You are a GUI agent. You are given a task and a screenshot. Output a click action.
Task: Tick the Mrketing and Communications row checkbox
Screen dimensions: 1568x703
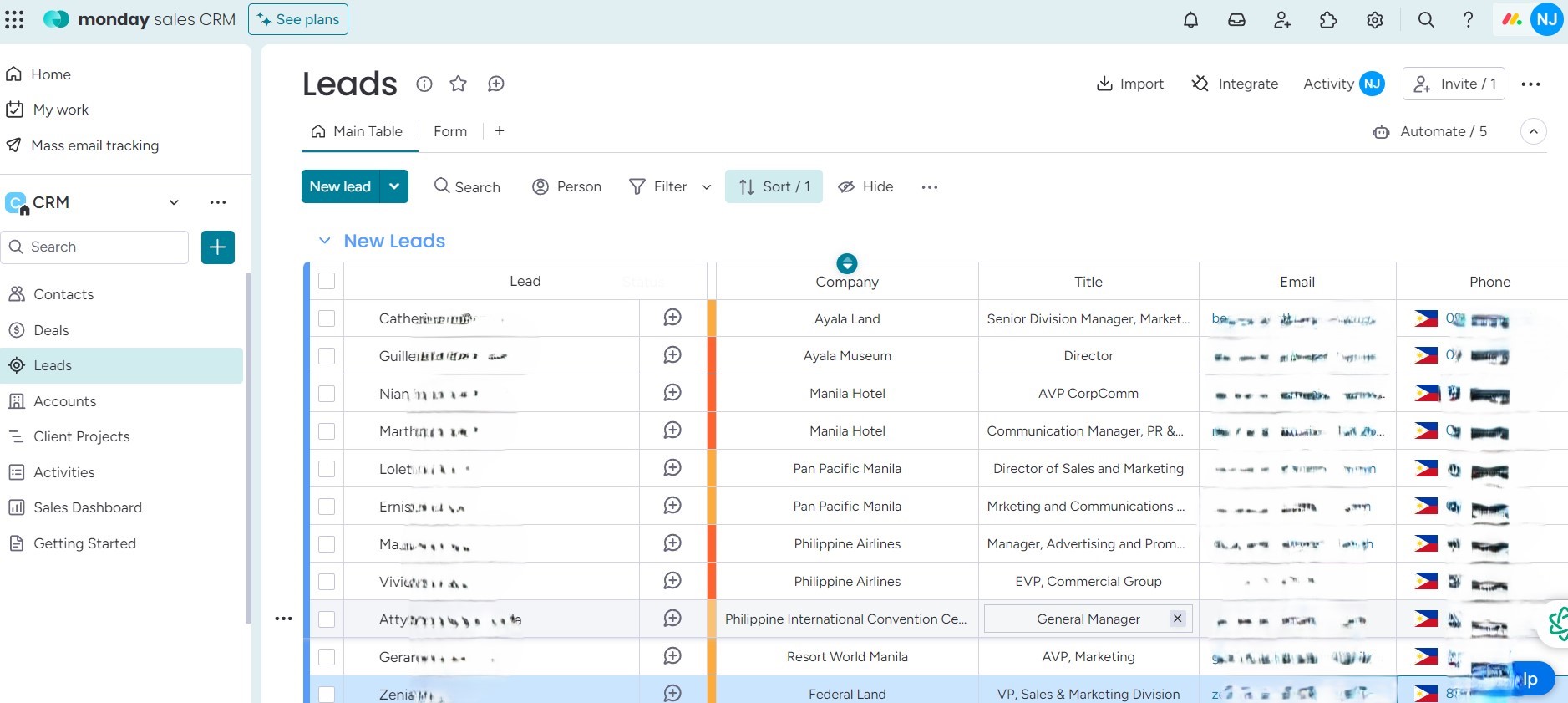pyautogui.click(x=327, y=507)
